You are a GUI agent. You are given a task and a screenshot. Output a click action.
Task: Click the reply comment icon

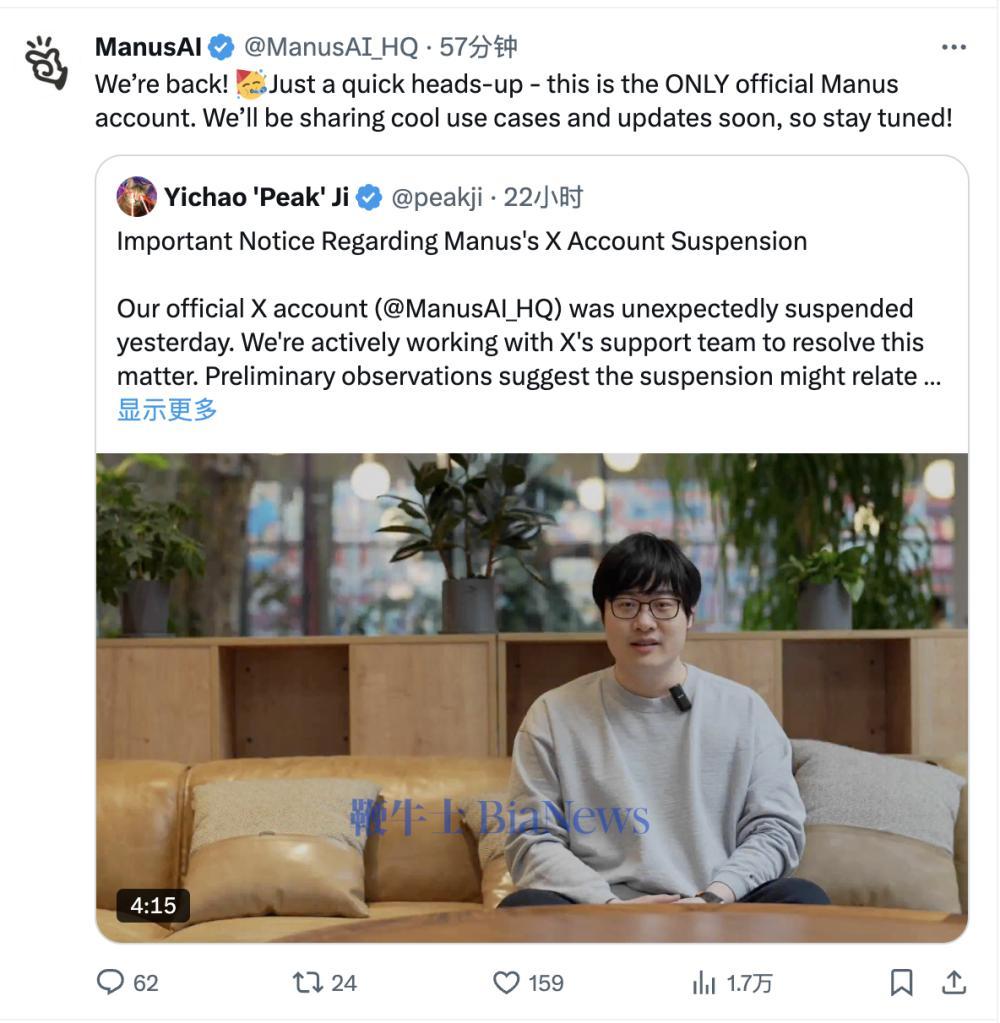110,981
